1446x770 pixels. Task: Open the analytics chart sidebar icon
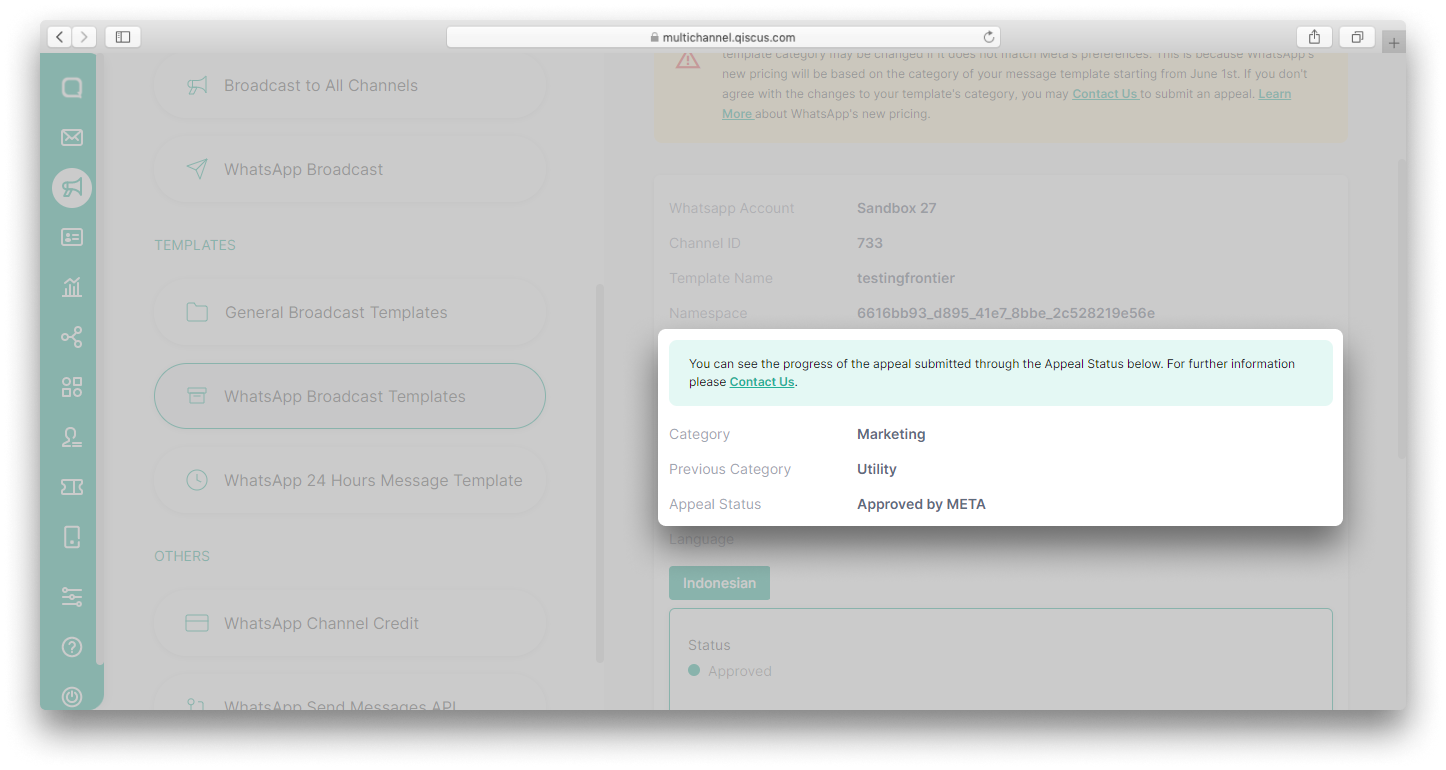tap(72, 287)
